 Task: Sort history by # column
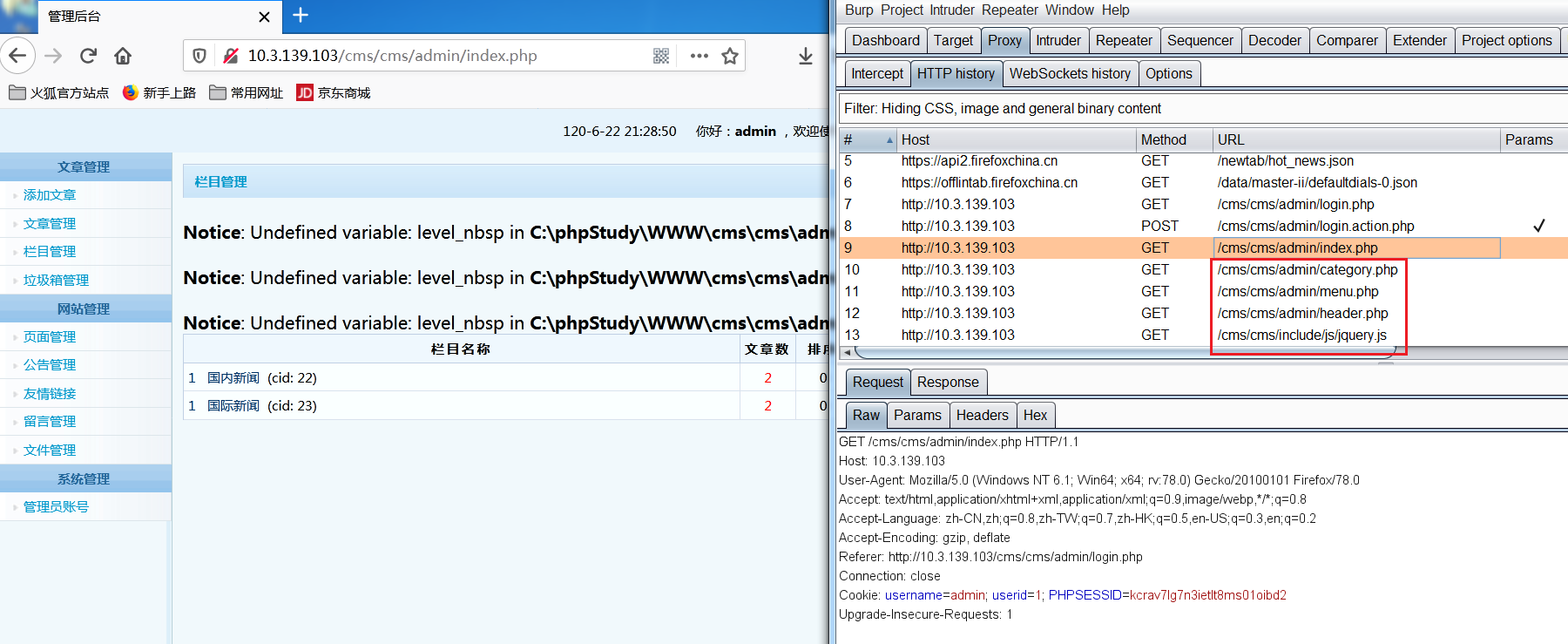click(868, 139)
